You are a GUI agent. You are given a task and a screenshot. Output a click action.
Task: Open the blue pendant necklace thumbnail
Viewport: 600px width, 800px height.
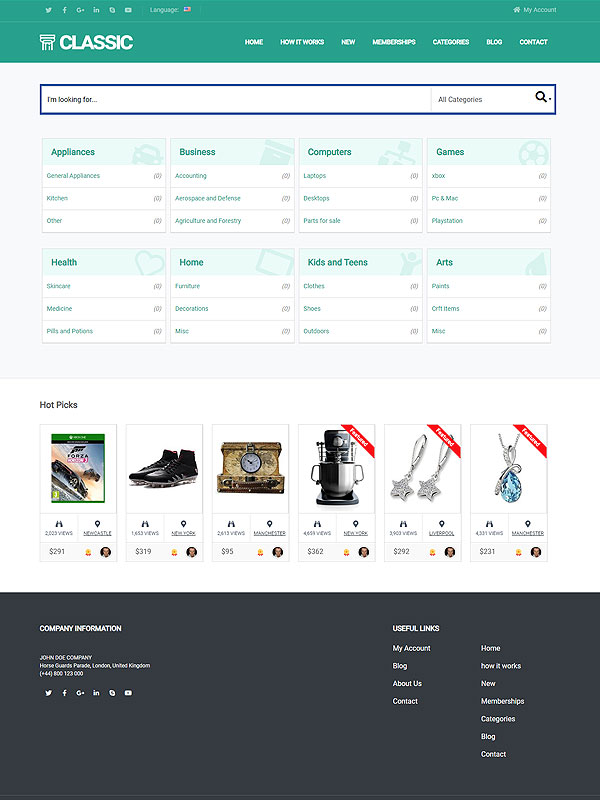509,468
